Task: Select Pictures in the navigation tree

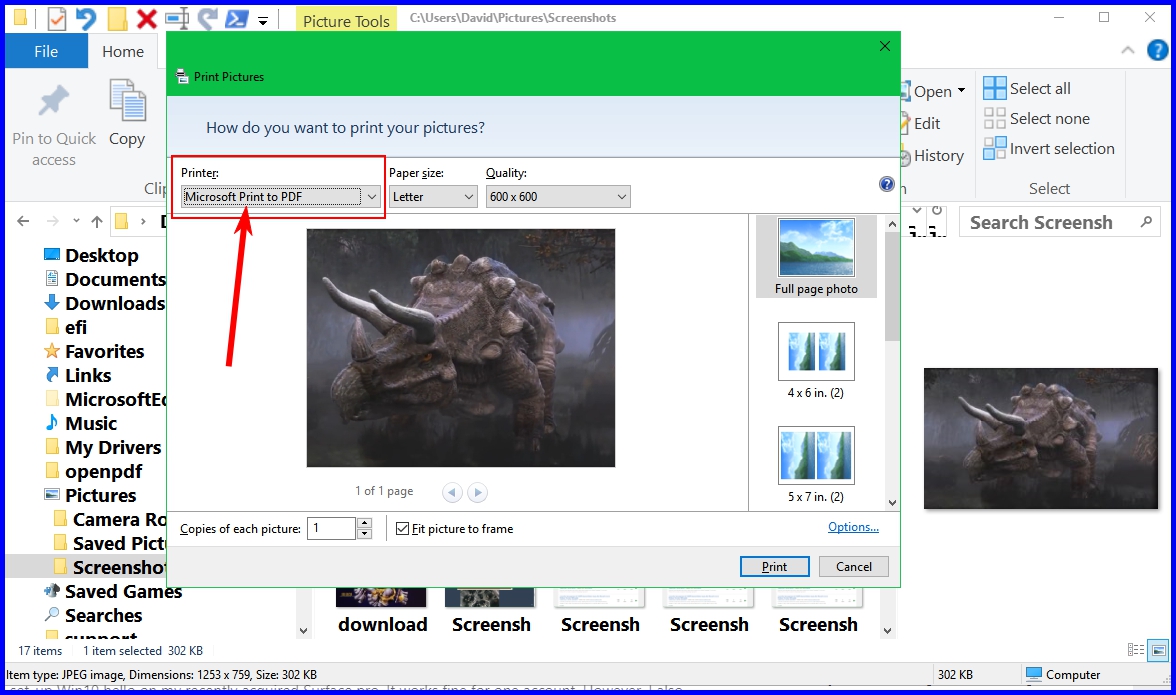Action: tap(90, 495)
